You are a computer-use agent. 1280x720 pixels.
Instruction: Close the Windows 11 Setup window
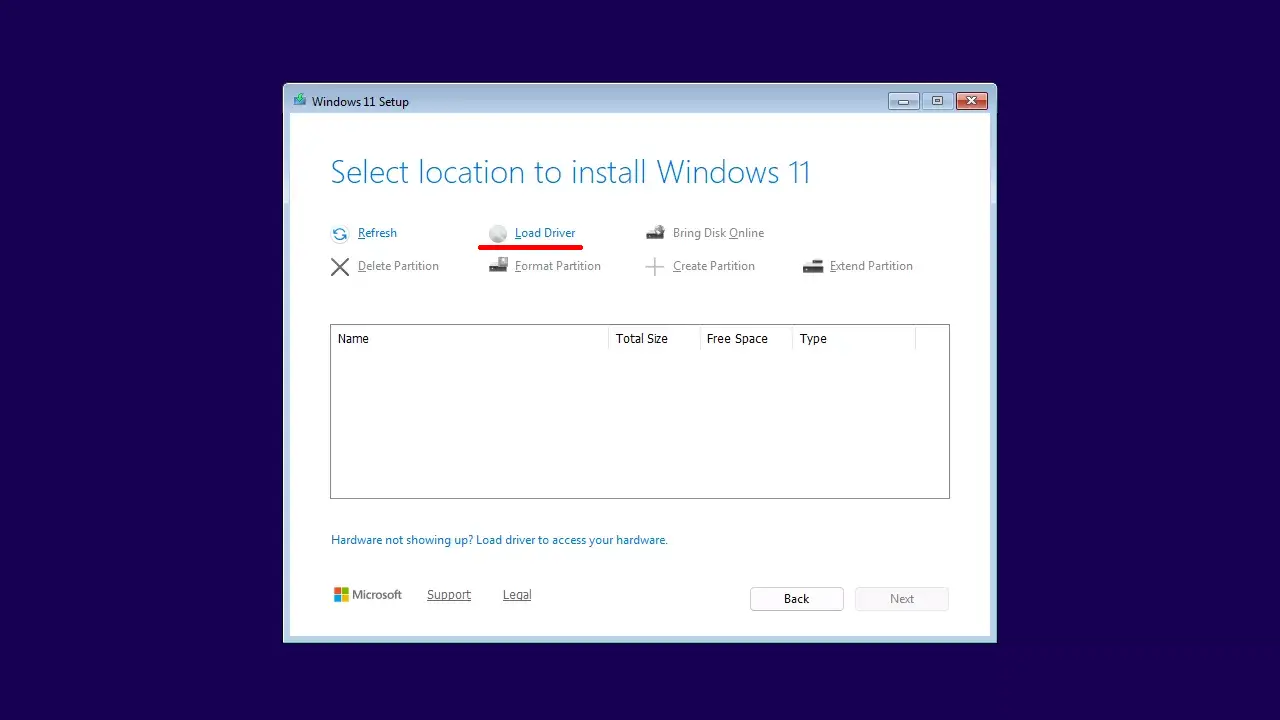pos(972,101)
